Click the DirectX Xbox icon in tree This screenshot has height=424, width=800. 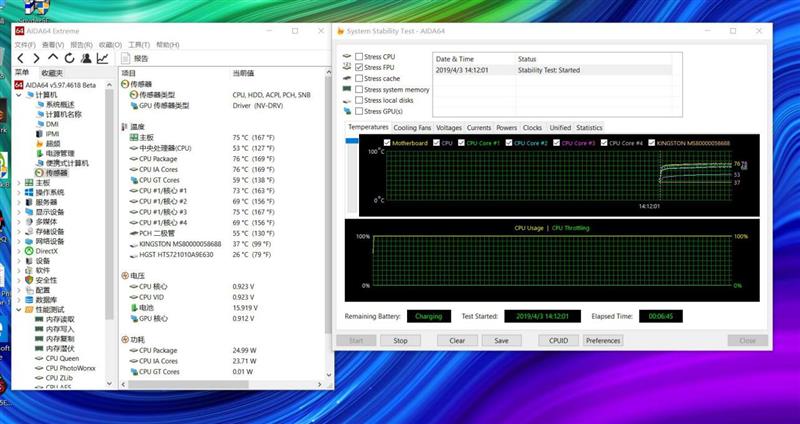tap(30, 251)
